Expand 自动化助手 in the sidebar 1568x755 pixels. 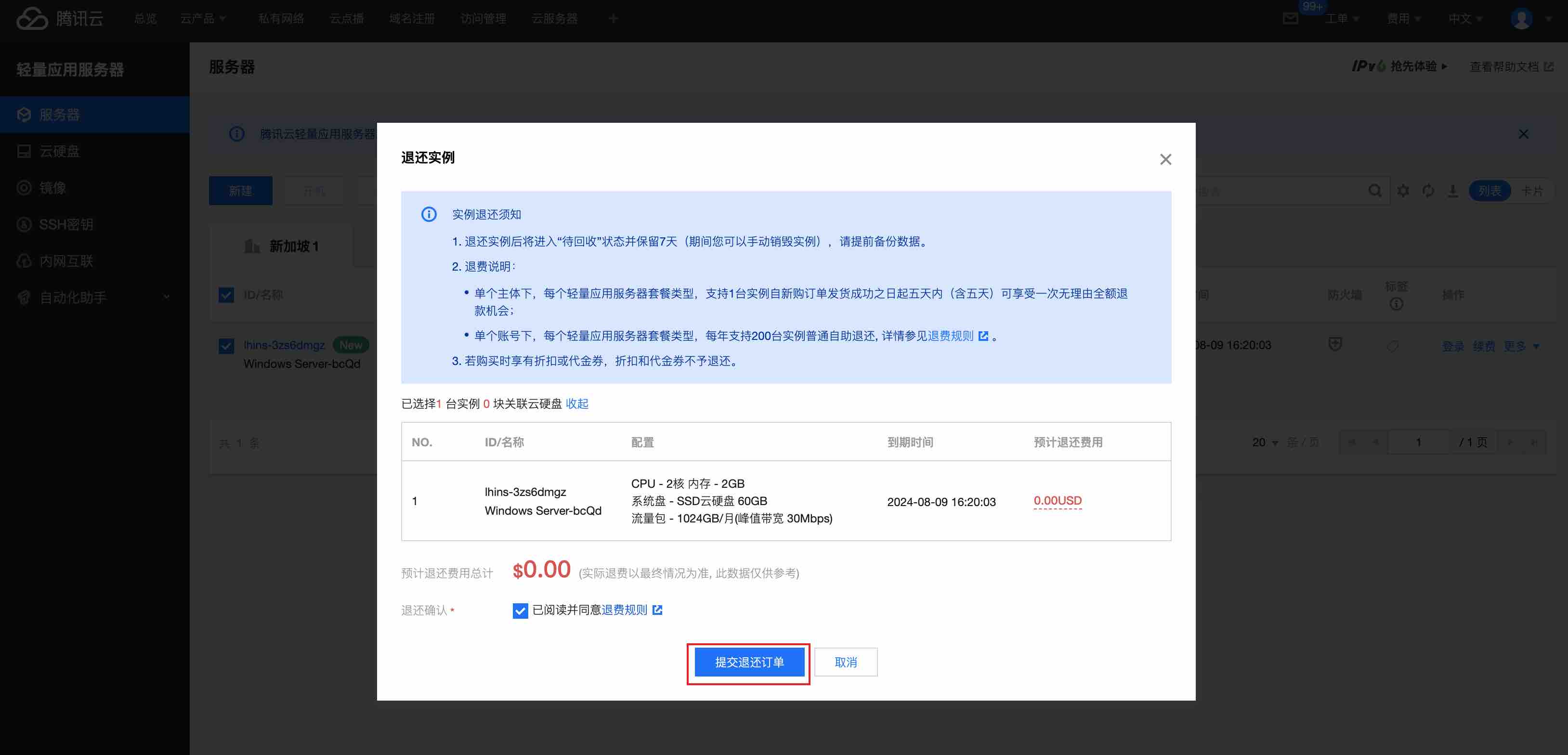[95, 297]
